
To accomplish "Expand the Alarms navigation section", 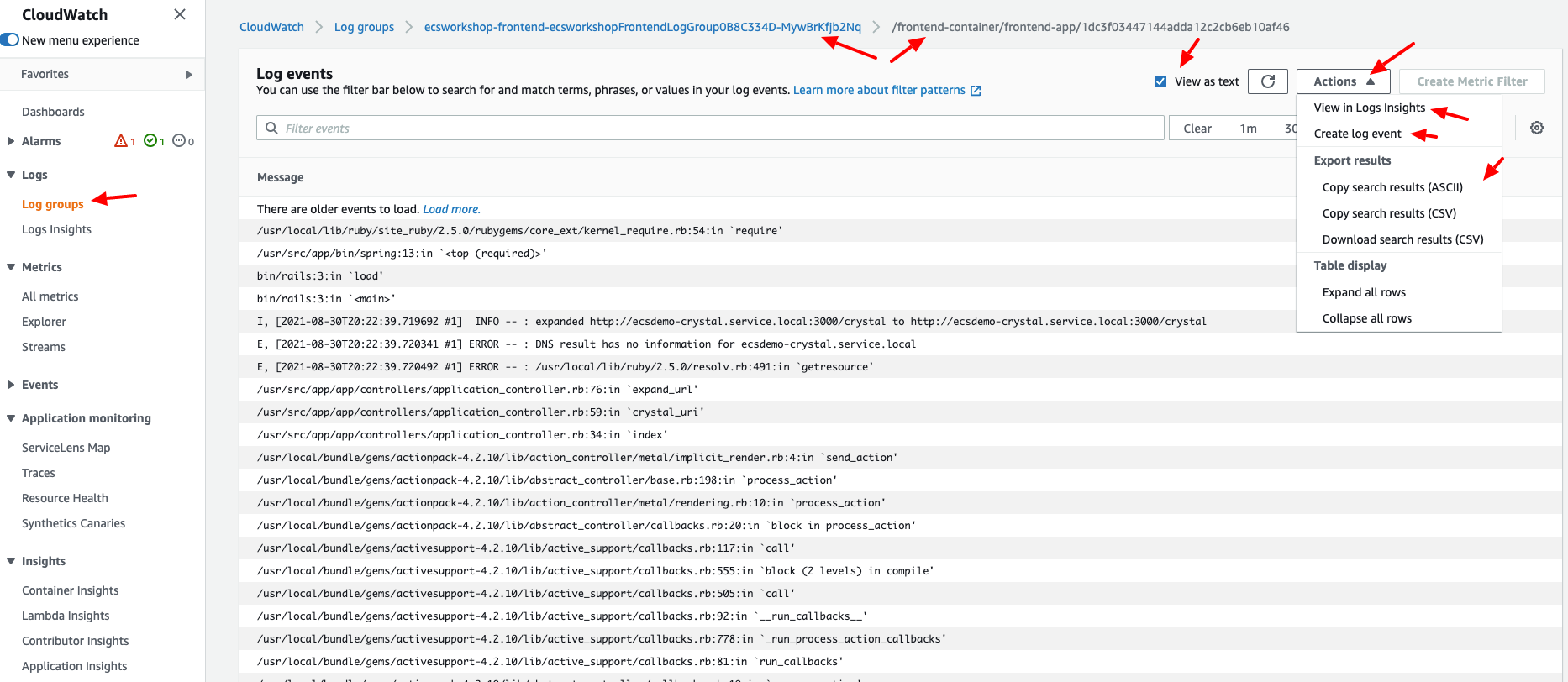I will pos(11,141).
